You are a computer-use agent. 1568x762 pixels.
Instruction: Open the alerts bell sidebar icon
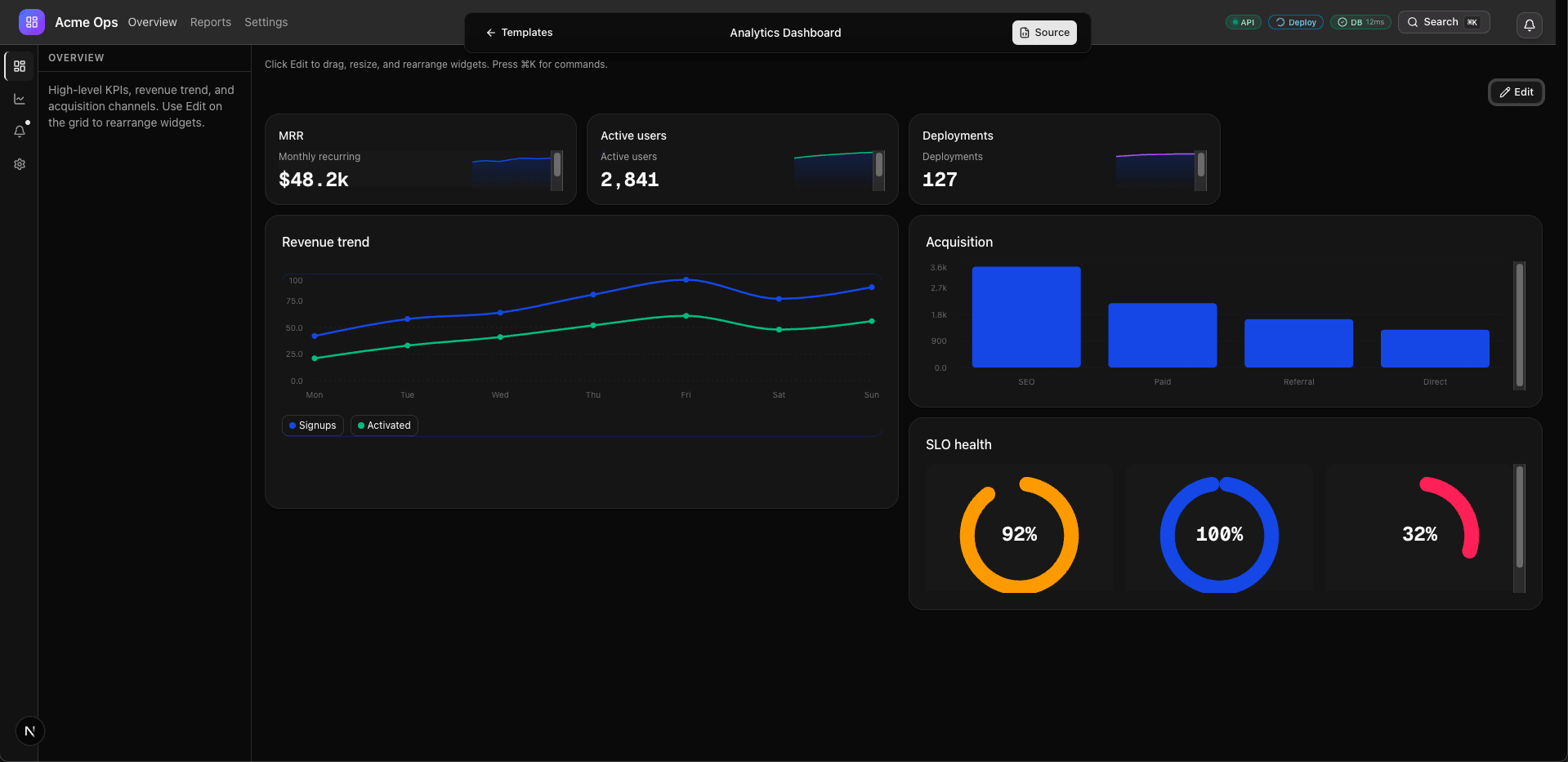[x=20, y=131]
